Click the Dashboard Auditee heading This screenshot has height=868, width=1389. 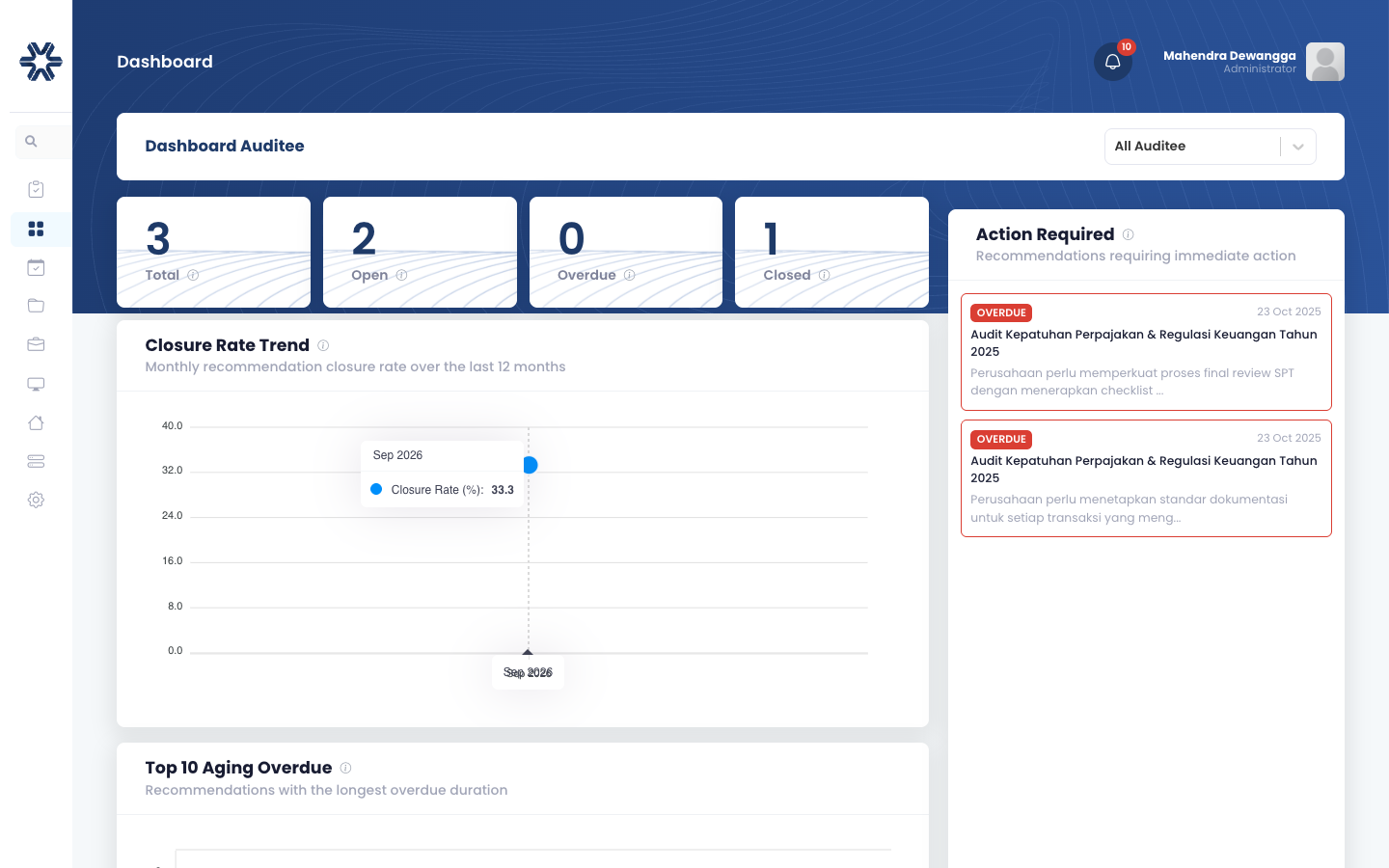point(225,147)
